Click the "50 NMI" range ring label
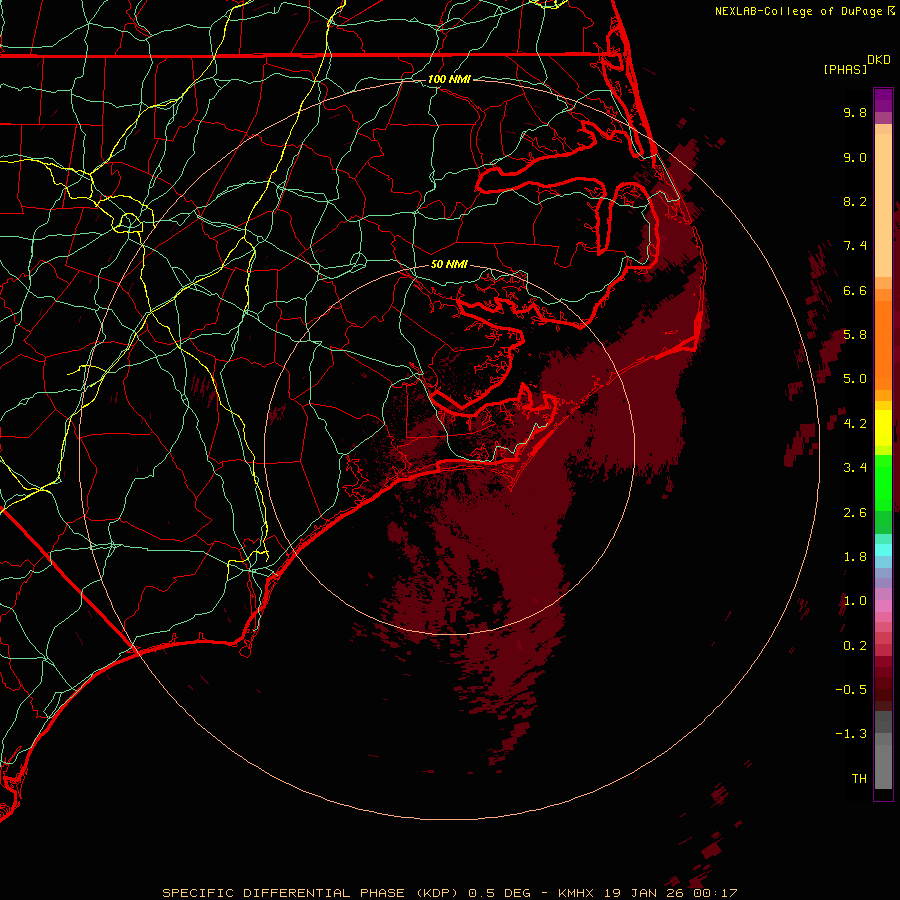 pos(449,264)
